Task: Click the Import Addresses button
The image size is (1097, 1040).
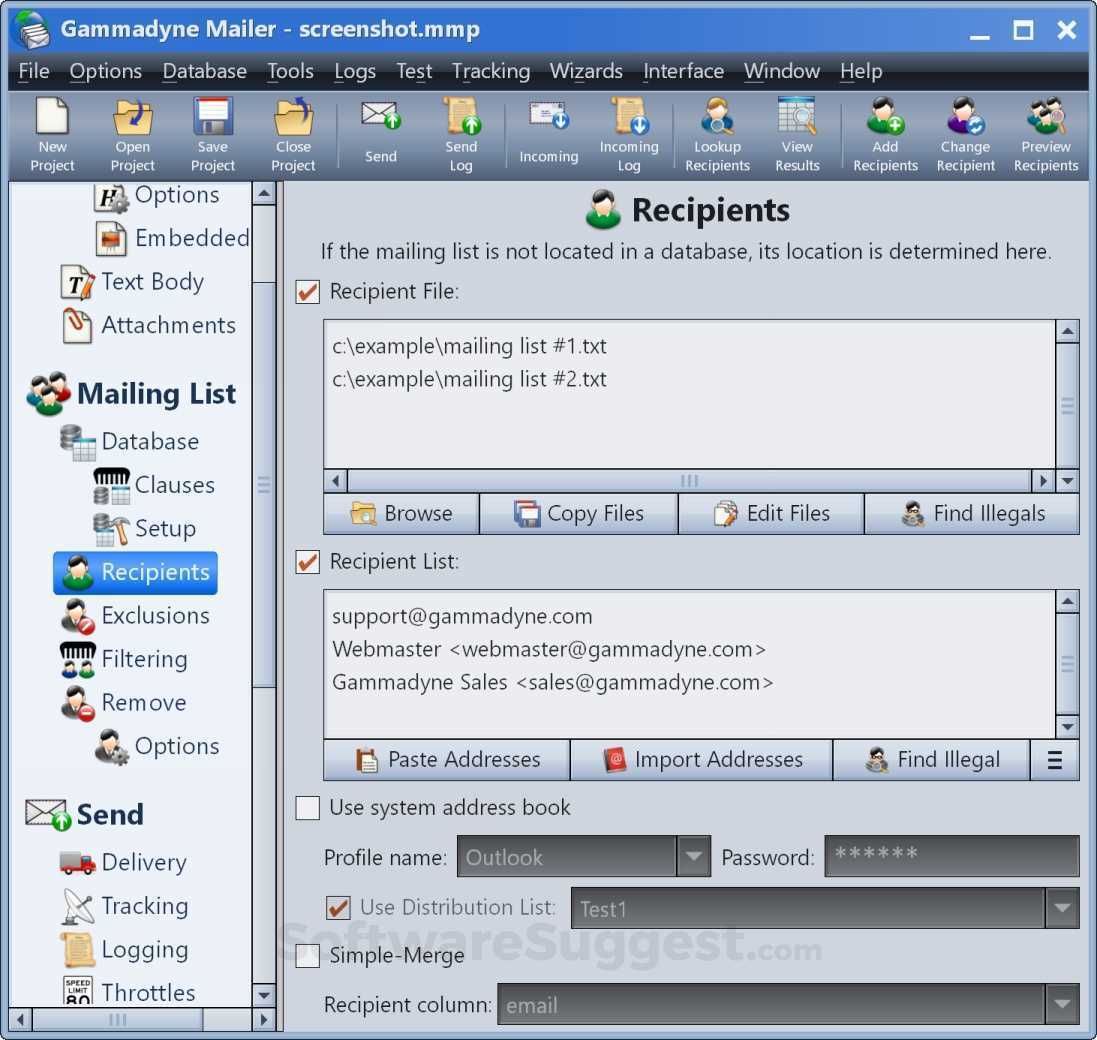Action: (702, 760)
